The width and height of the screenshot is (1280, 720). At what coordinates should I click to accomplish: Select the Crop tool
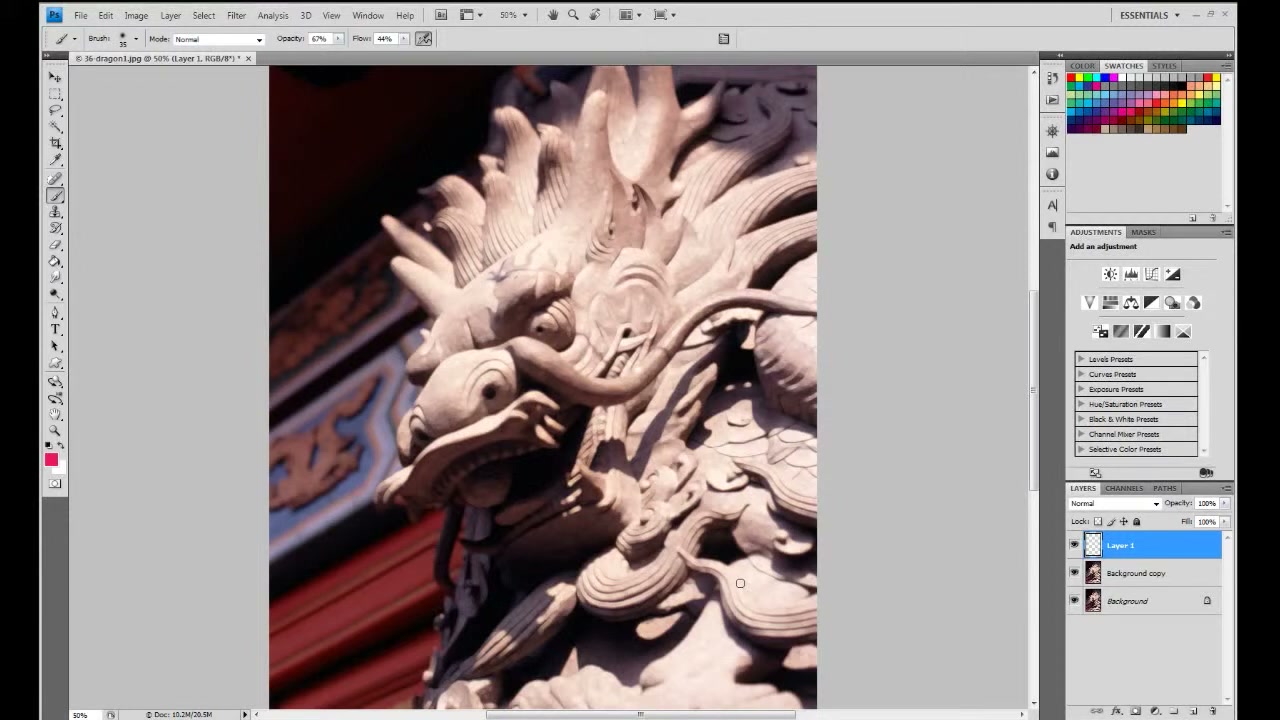point(55,144)
